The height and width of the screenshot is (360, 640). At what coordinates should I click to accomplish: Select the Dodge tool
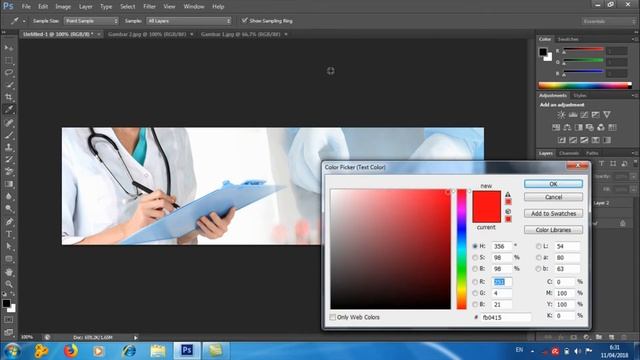pyautogui.click(x=9, y=209)
